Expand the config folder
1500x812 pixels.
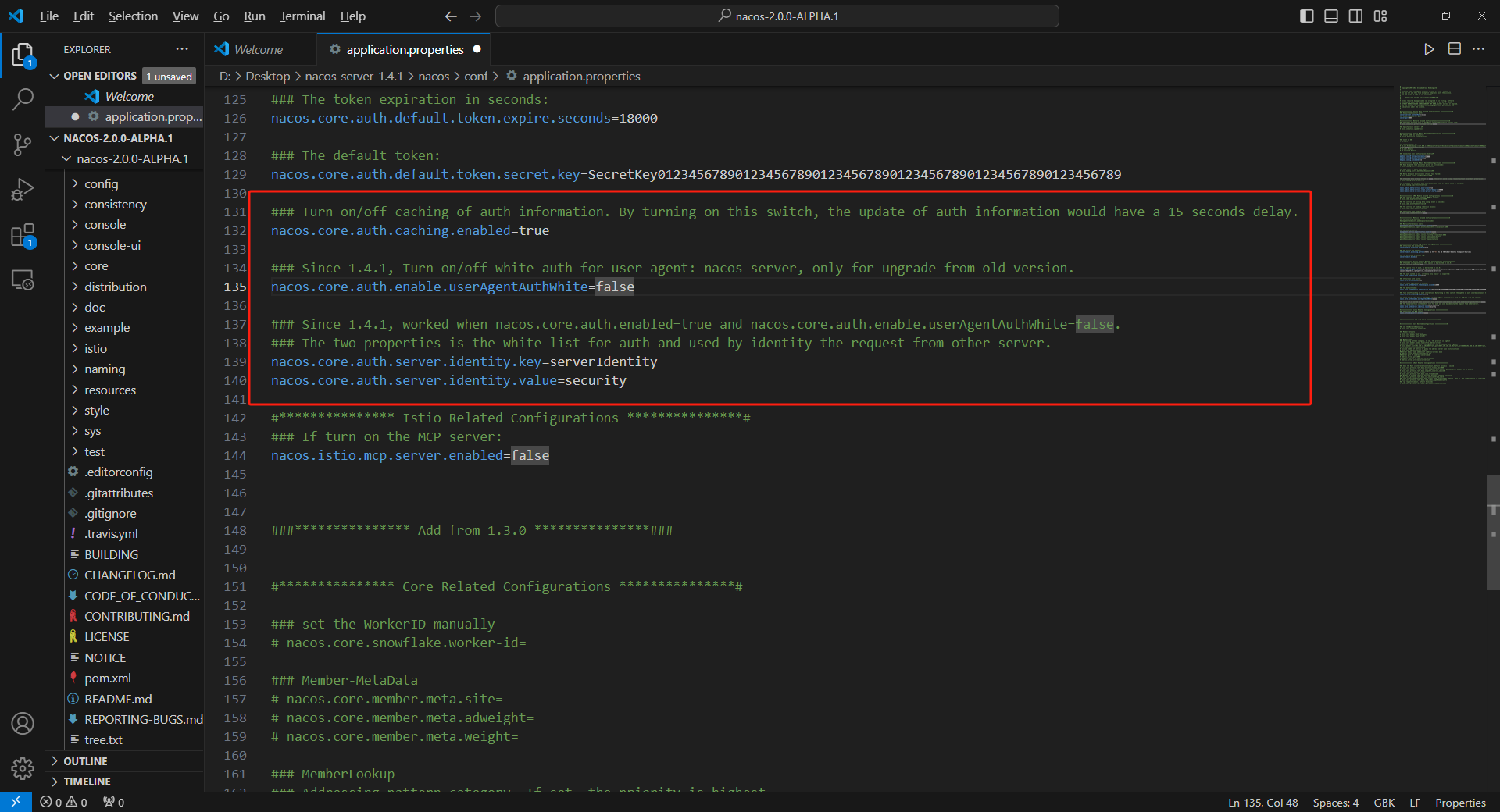pos(101,183)
